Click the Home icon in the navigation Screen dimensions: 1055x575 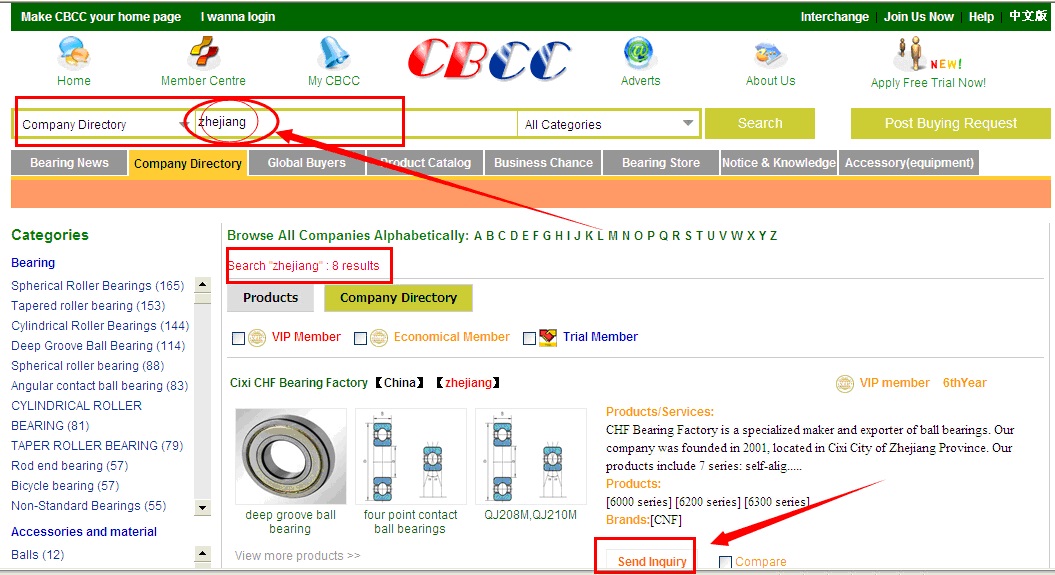73,53
